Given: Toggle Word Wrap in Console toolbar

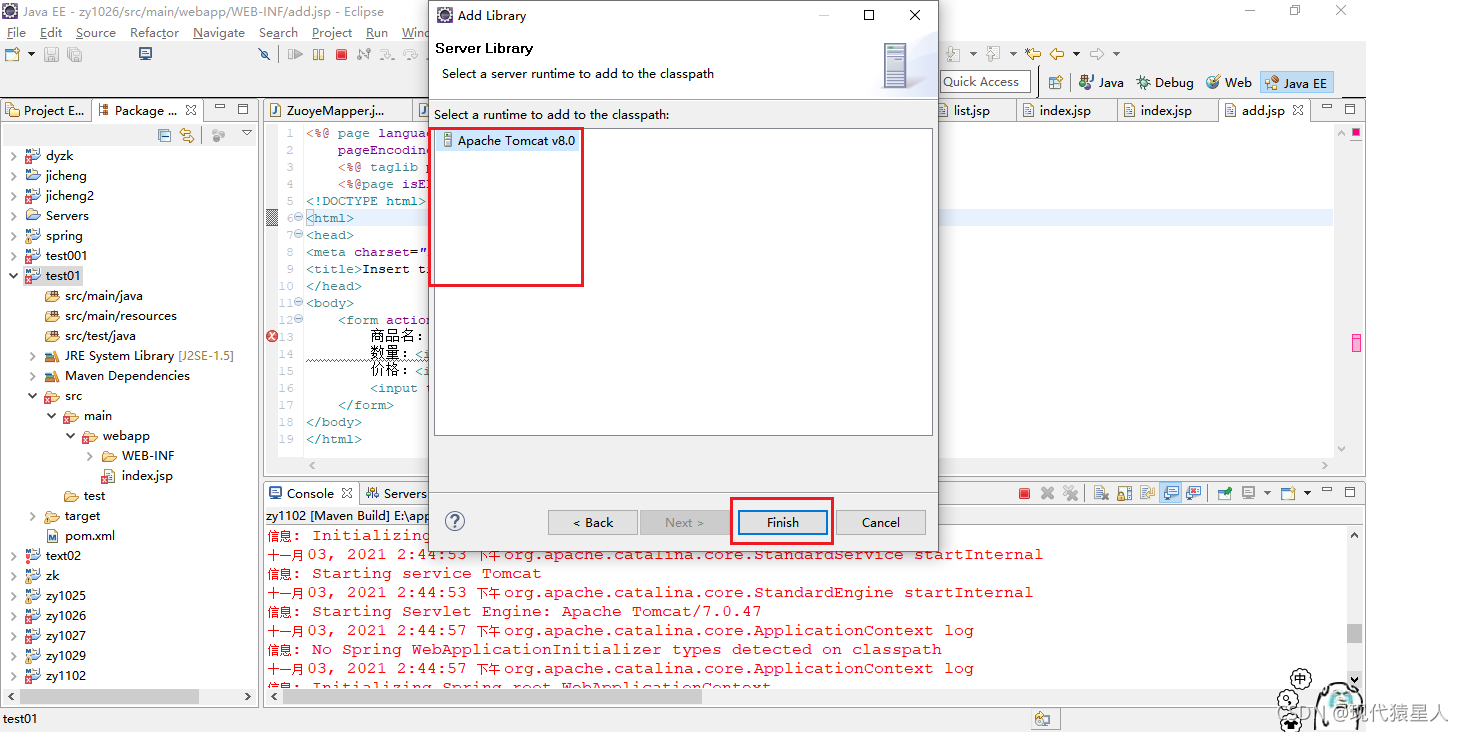Looking at the screenshot, I should (x=1147, y=493).
